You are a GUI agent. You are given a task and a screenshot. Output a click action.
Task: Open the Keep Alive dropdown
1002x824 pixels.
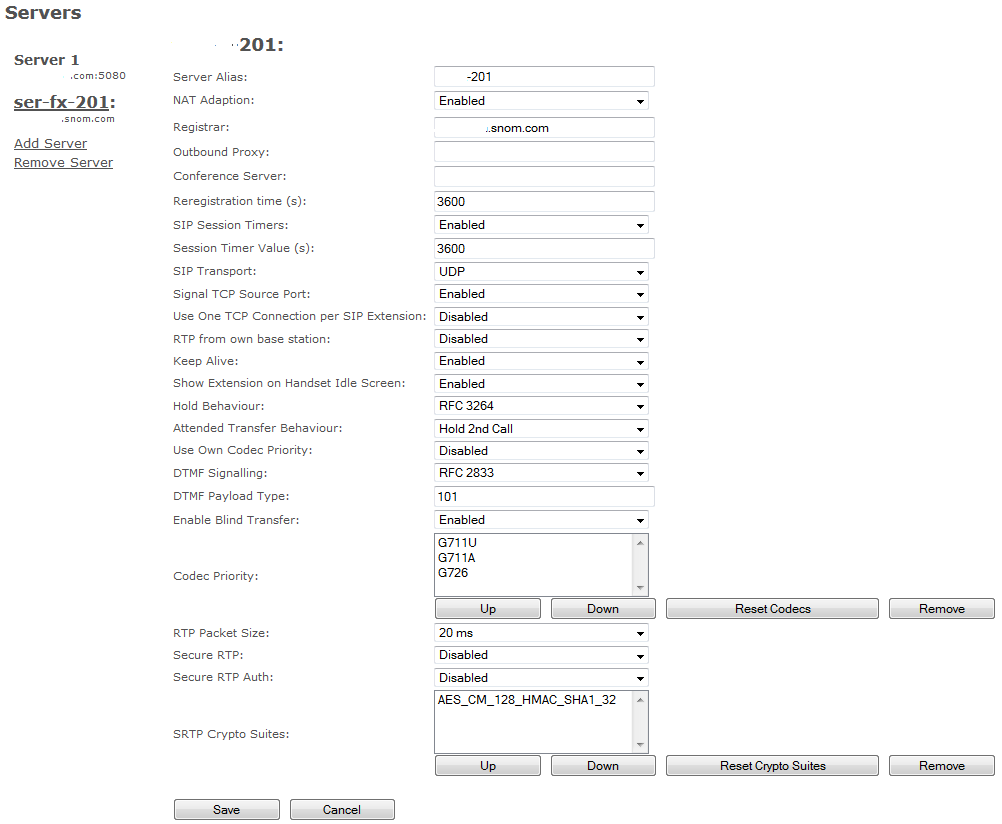541,361
